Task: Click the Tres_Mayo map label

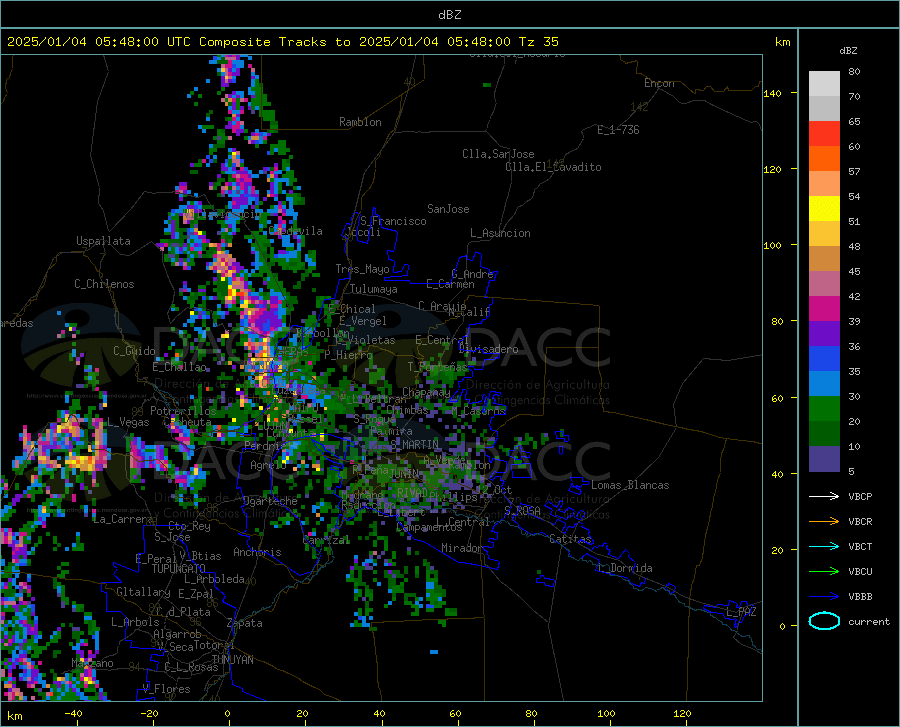Action: tap(362, 269)
